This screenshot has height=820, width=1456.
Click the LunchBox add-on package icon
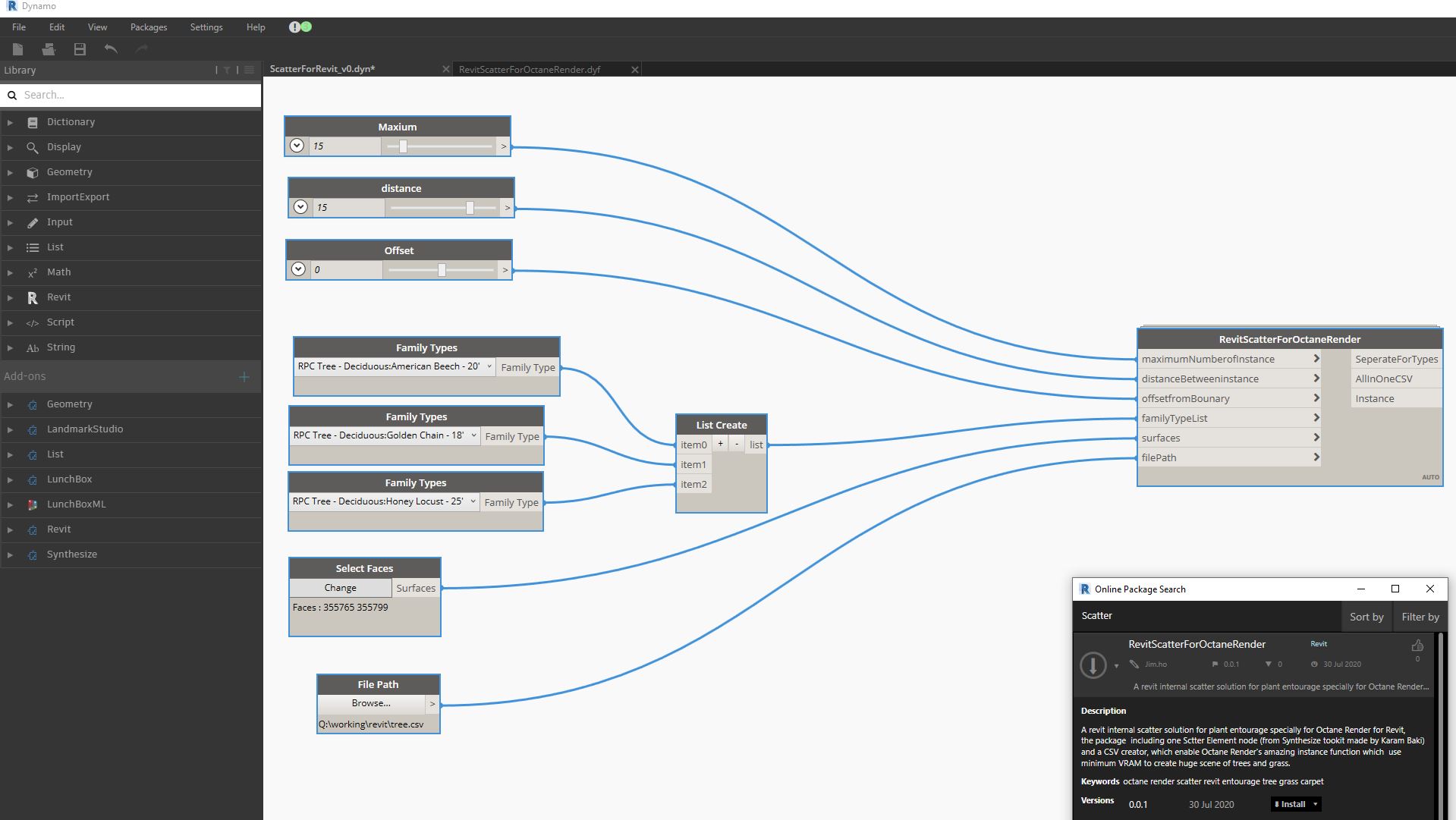click(33, 479)
